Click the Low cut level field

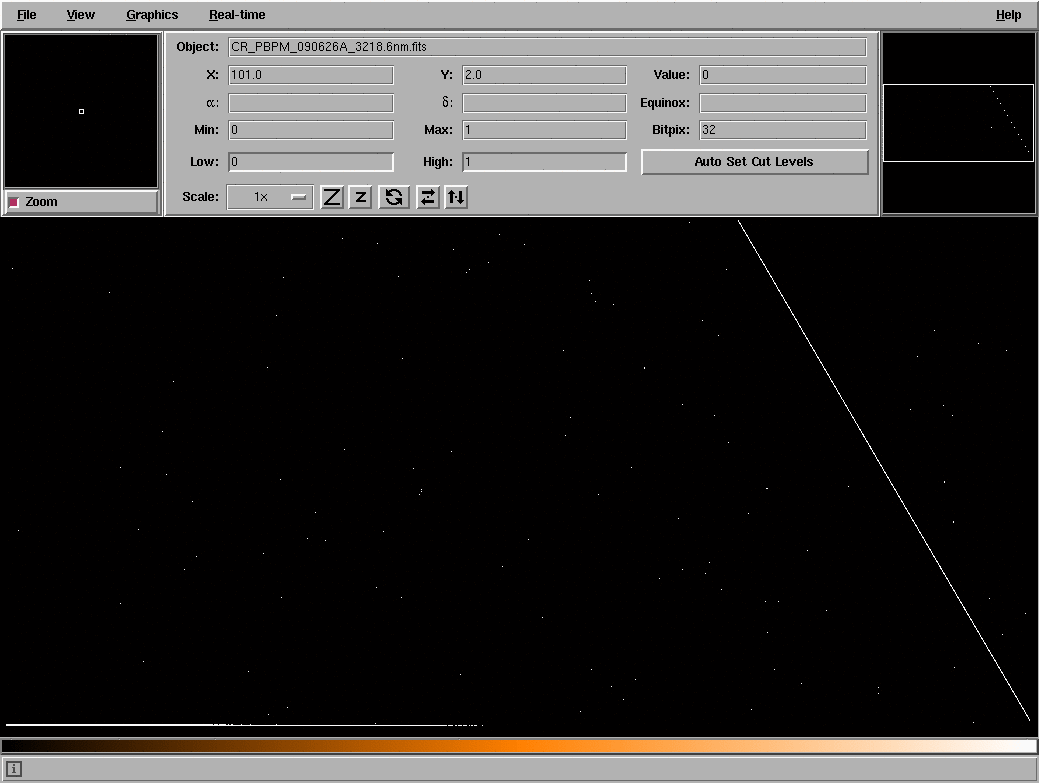[311, 162]
